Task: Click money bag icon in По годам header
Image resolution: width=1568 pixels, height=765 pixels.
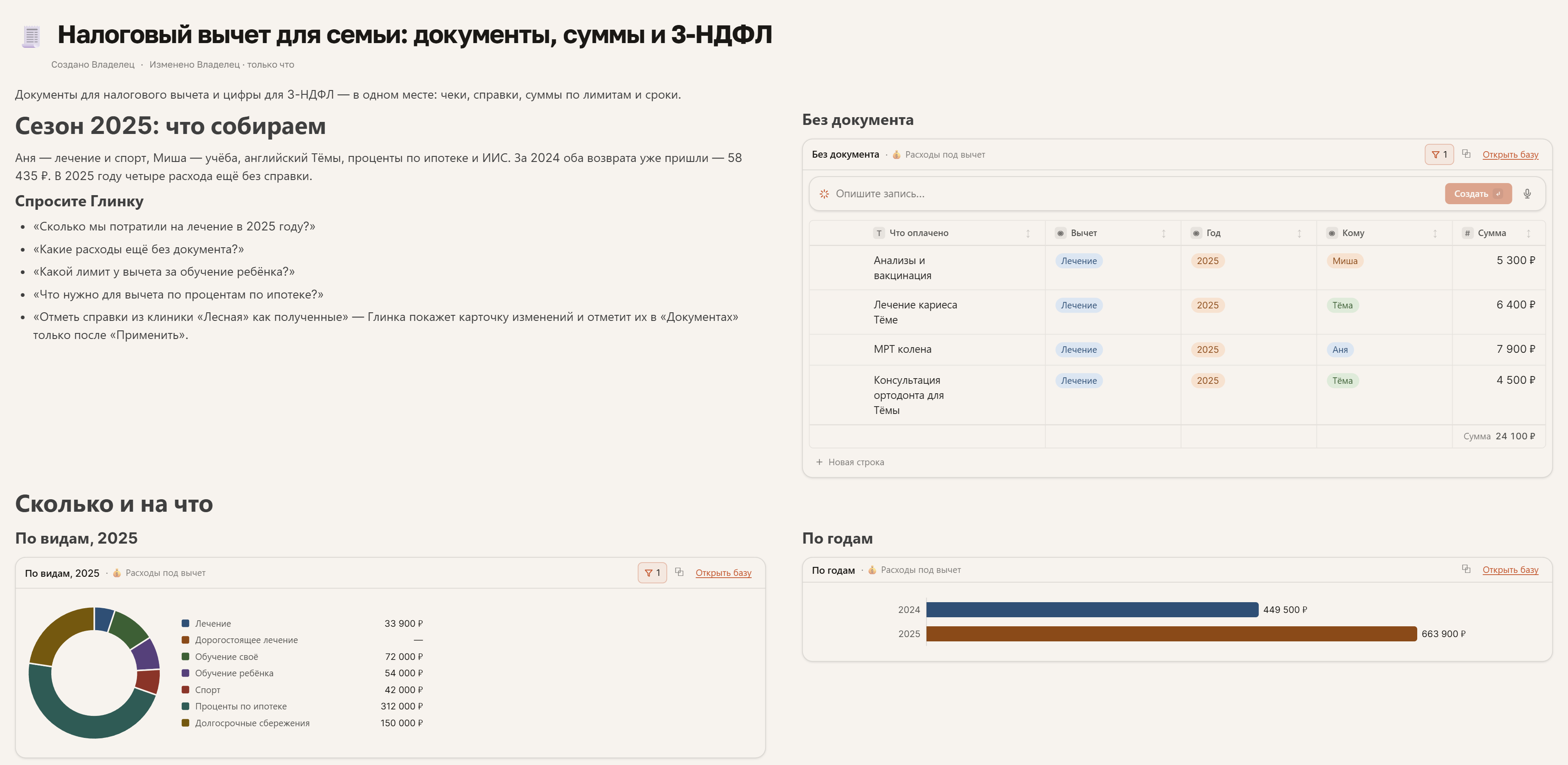Action: pos(872,569)
